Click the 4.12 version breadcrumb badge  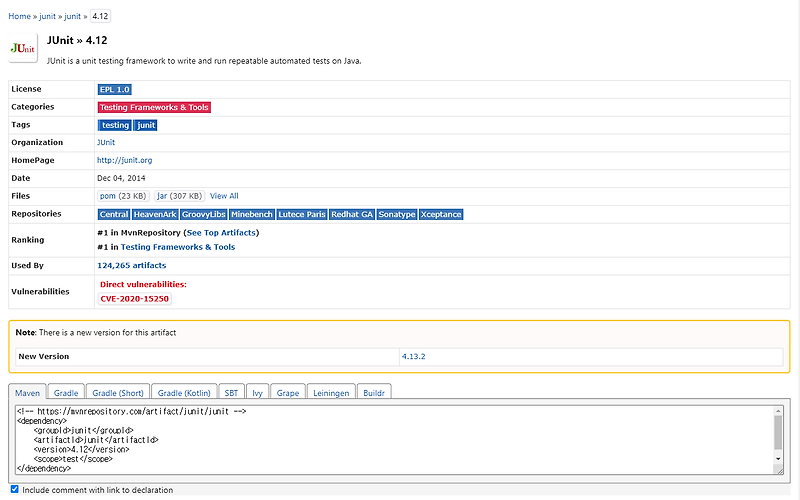[x=101, y=16]
